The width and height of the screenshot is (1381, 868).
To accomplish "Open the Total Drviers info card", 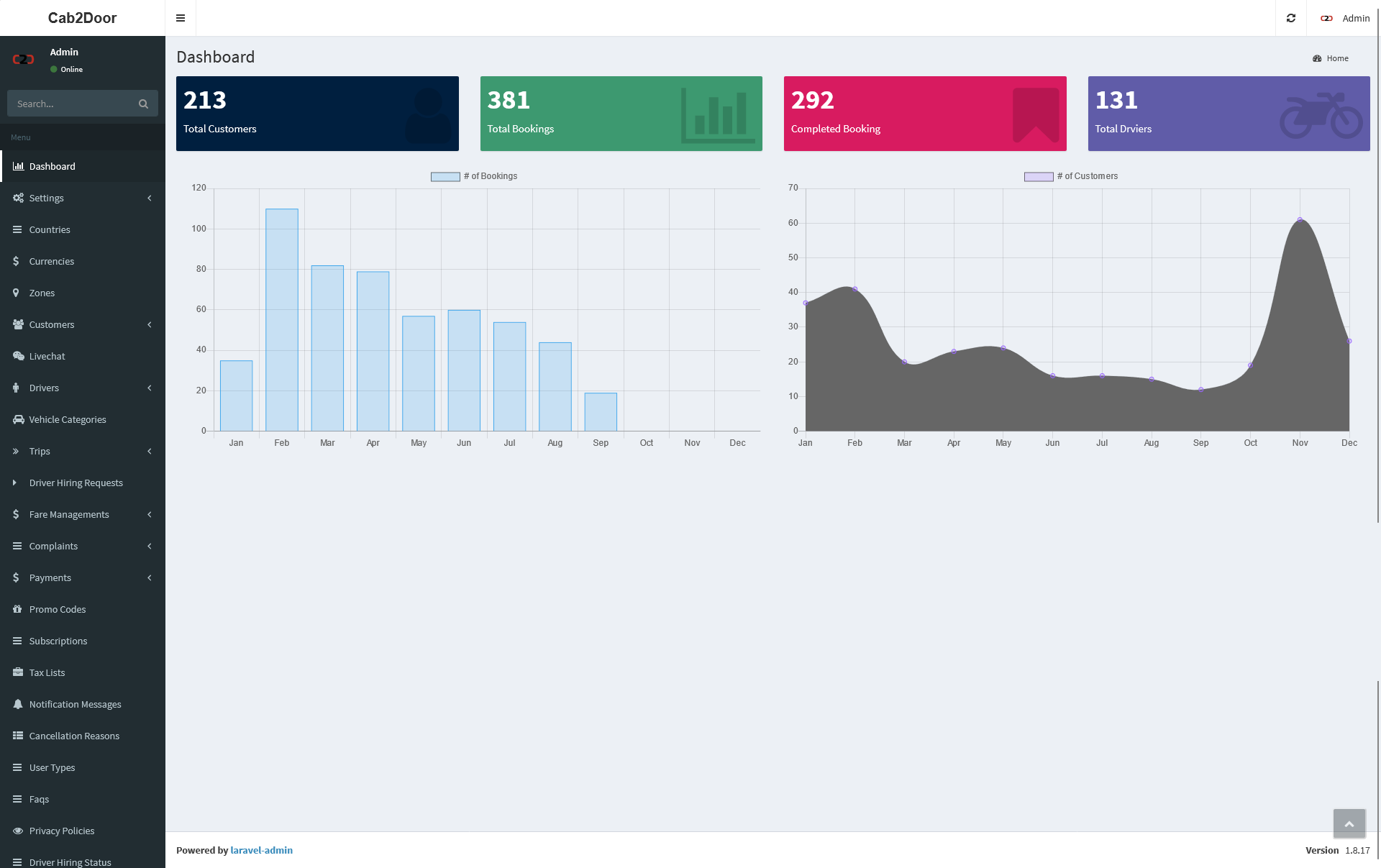I will tap(1229, 114).
